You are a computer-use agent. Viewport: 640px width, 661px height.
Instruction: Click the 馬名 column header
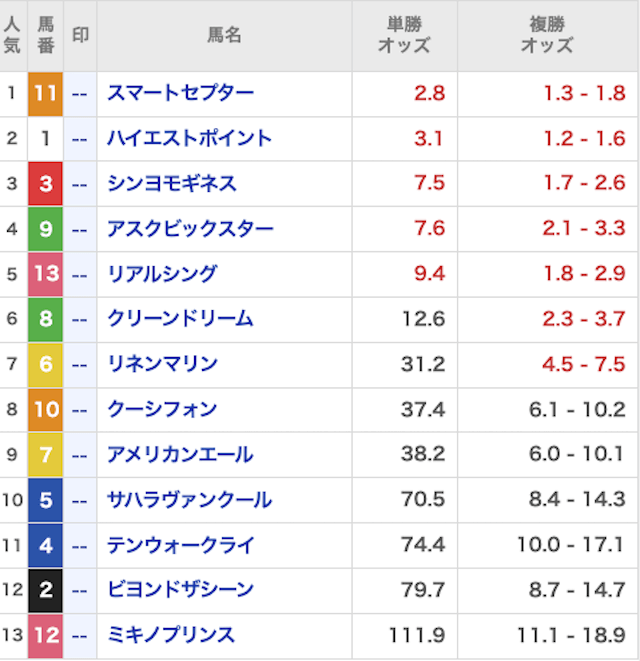coord(224,35)
